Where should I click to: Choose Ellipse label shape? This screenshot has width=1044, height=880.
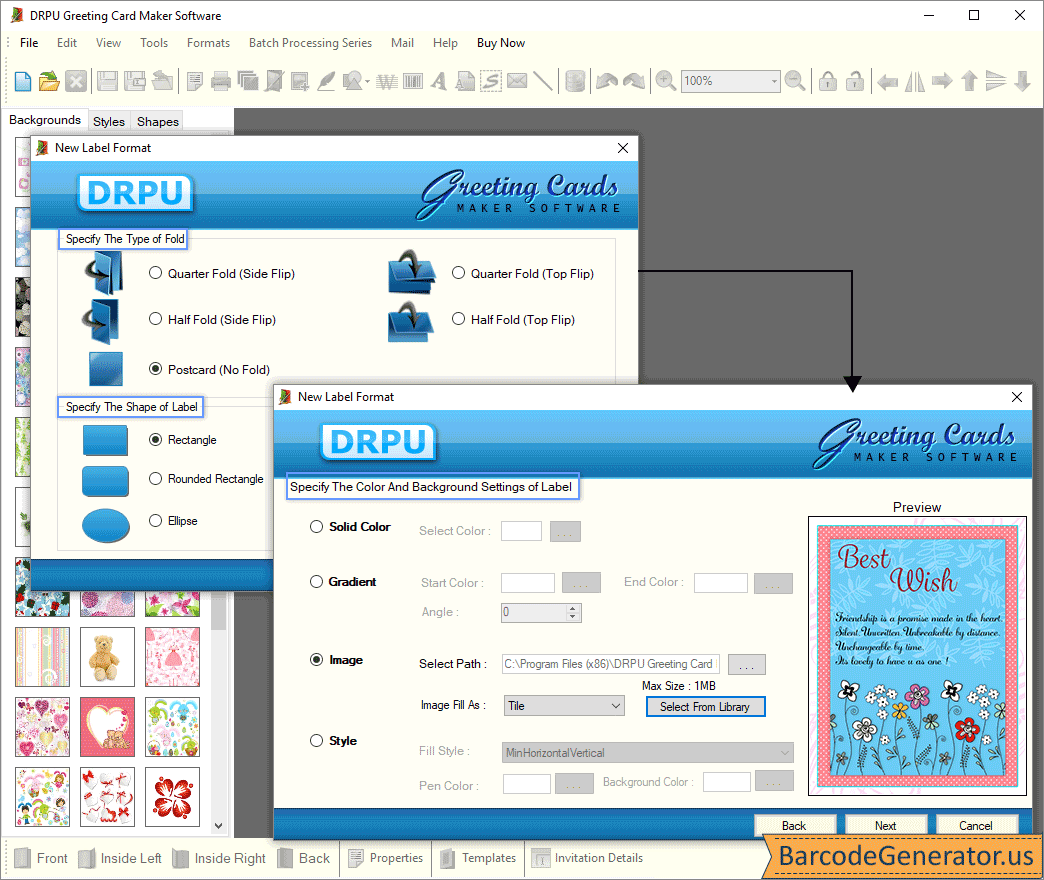155,521
